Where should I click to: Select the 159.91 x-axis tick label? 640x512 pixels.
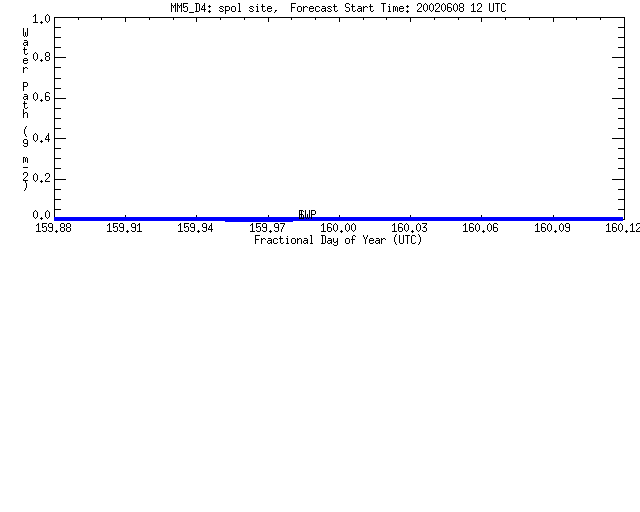point(124,228)
